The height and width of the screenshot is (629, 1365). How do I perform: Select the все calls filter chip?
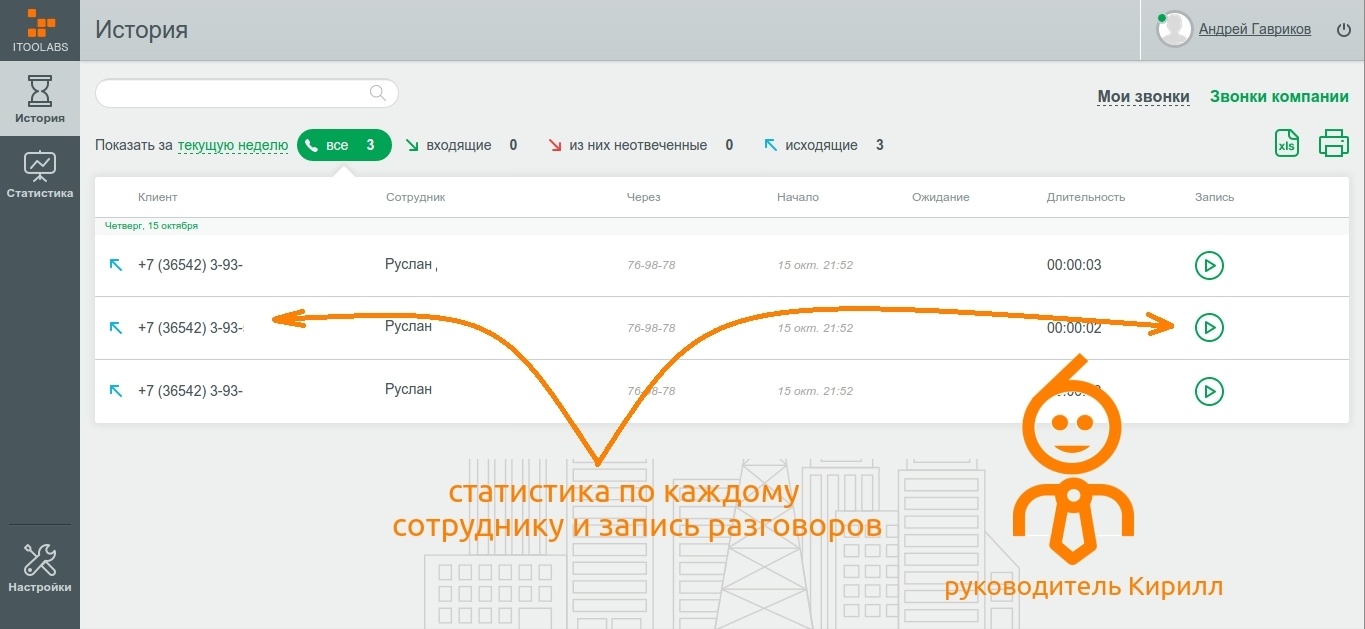344,144
